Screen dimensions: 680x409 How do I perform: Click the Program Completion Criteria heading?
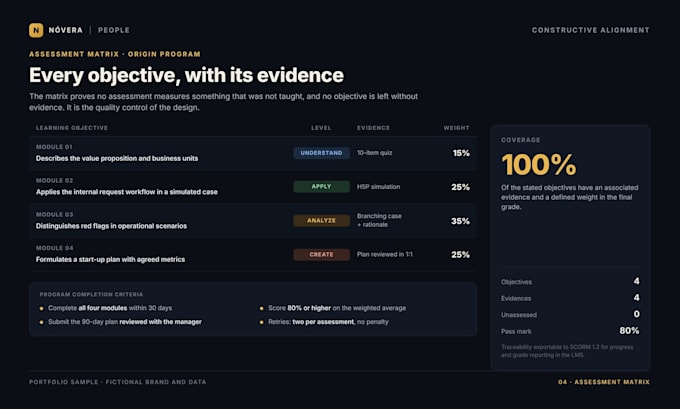point(91,294)
